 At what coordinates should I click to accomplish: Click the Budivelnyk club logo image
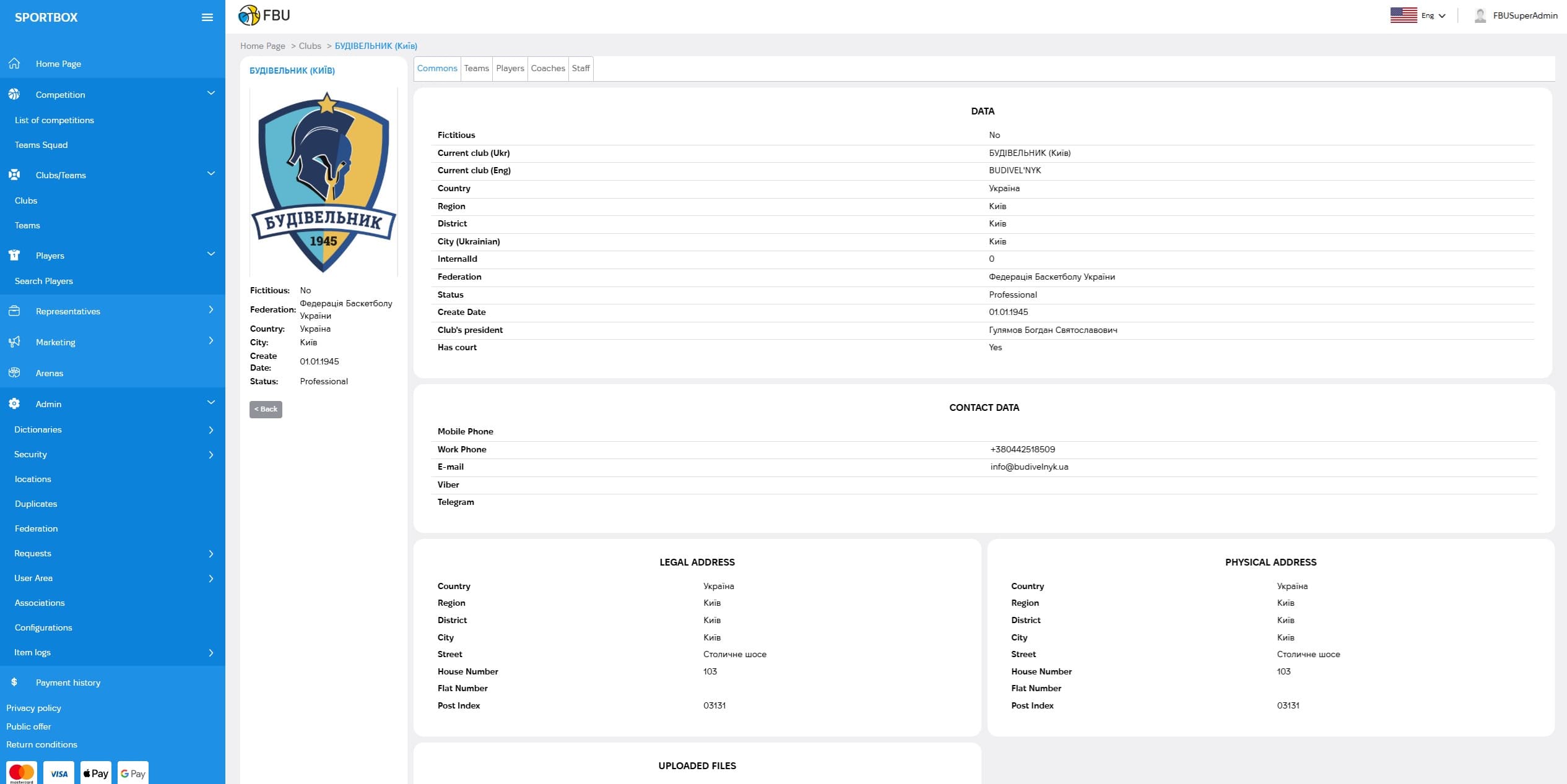coord(323,182)
